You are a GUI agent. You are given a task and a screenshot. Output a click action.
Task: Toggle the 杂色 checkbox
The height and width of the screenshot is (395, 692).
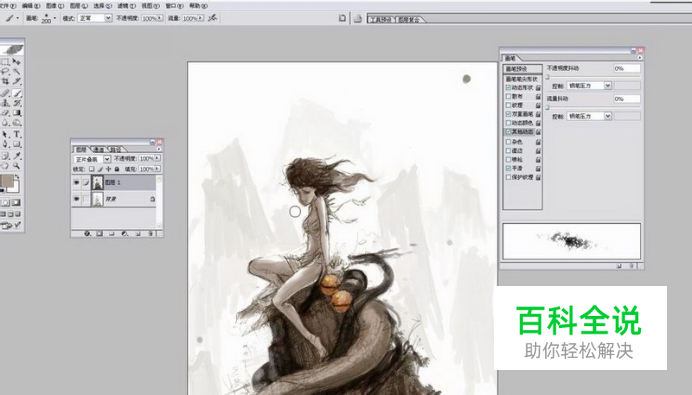click(x=508, y=142)
